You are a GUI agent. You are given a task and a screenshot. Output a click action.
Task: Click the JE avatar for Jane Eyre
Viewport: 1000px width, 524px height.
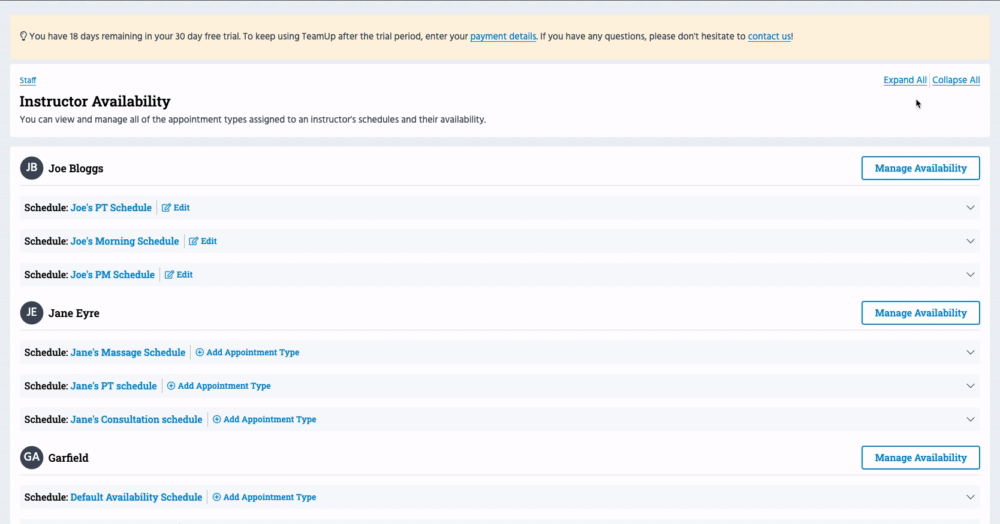pos(32,313)
